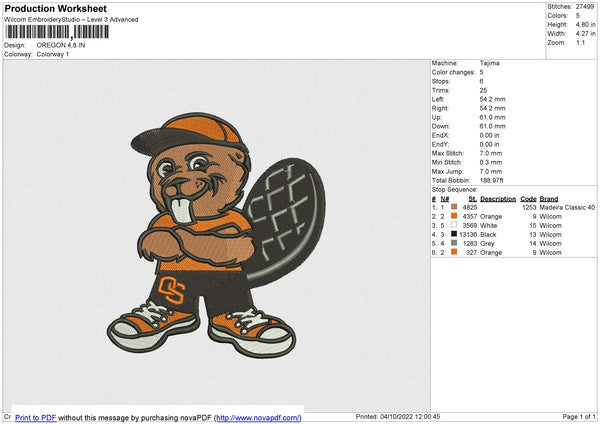Click the Print to PDF link

pos(36,416)
